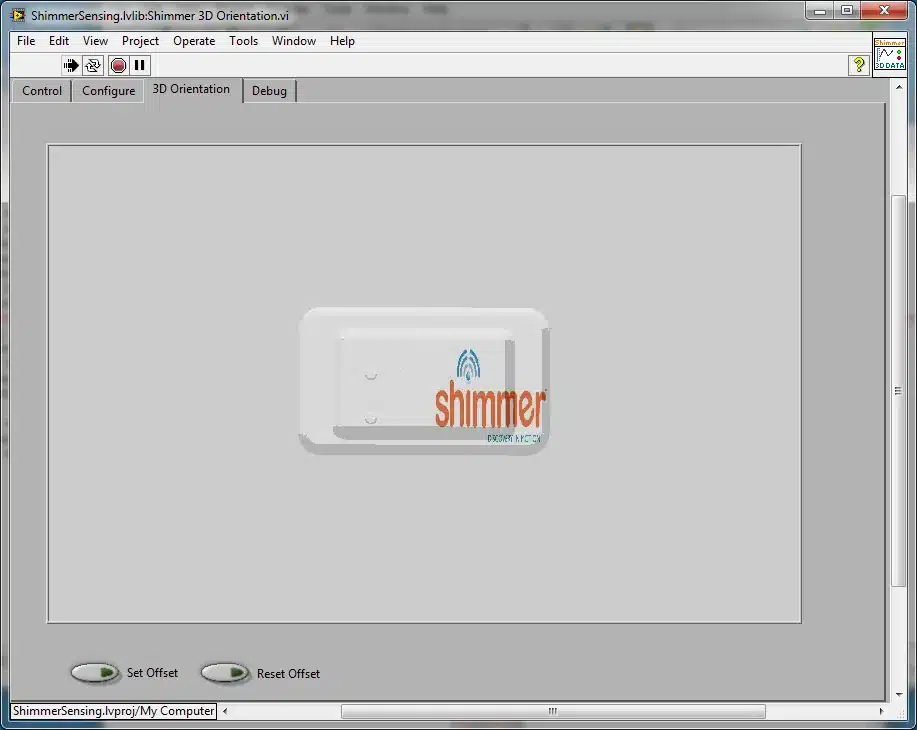The width and height of the screenshot is (917, 730).
Task: Click the vertical scrollbar down arrow
Action: [x=899, y=694]
